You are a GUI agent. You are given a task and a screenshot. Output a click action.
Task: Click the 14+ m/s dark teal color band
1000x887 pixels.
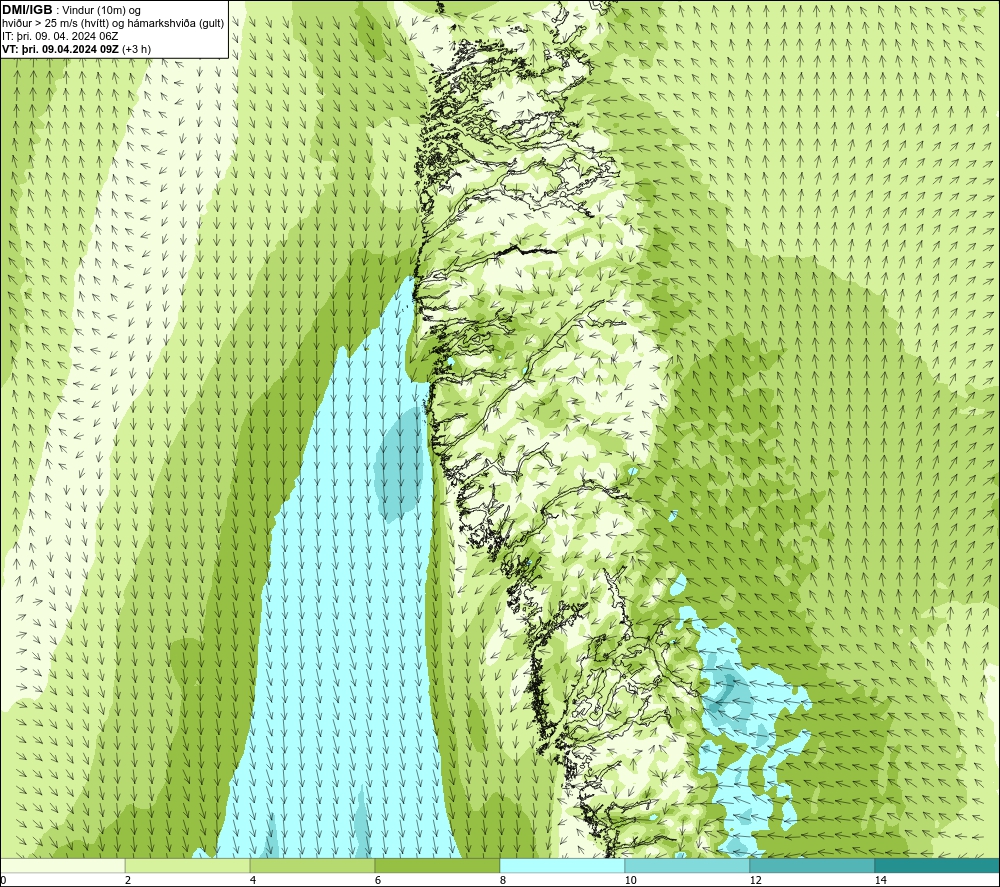pyautogui.click(x=938, y=865)
